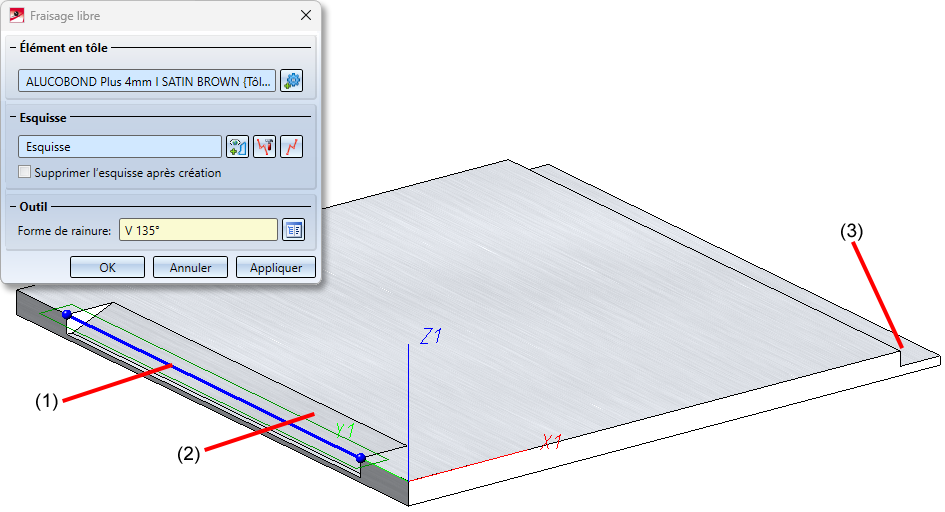Screen dimensions: 945x512
Task: Enable Supprimer l'esquisse après création checkbox
Action: [x=24, y=172]
